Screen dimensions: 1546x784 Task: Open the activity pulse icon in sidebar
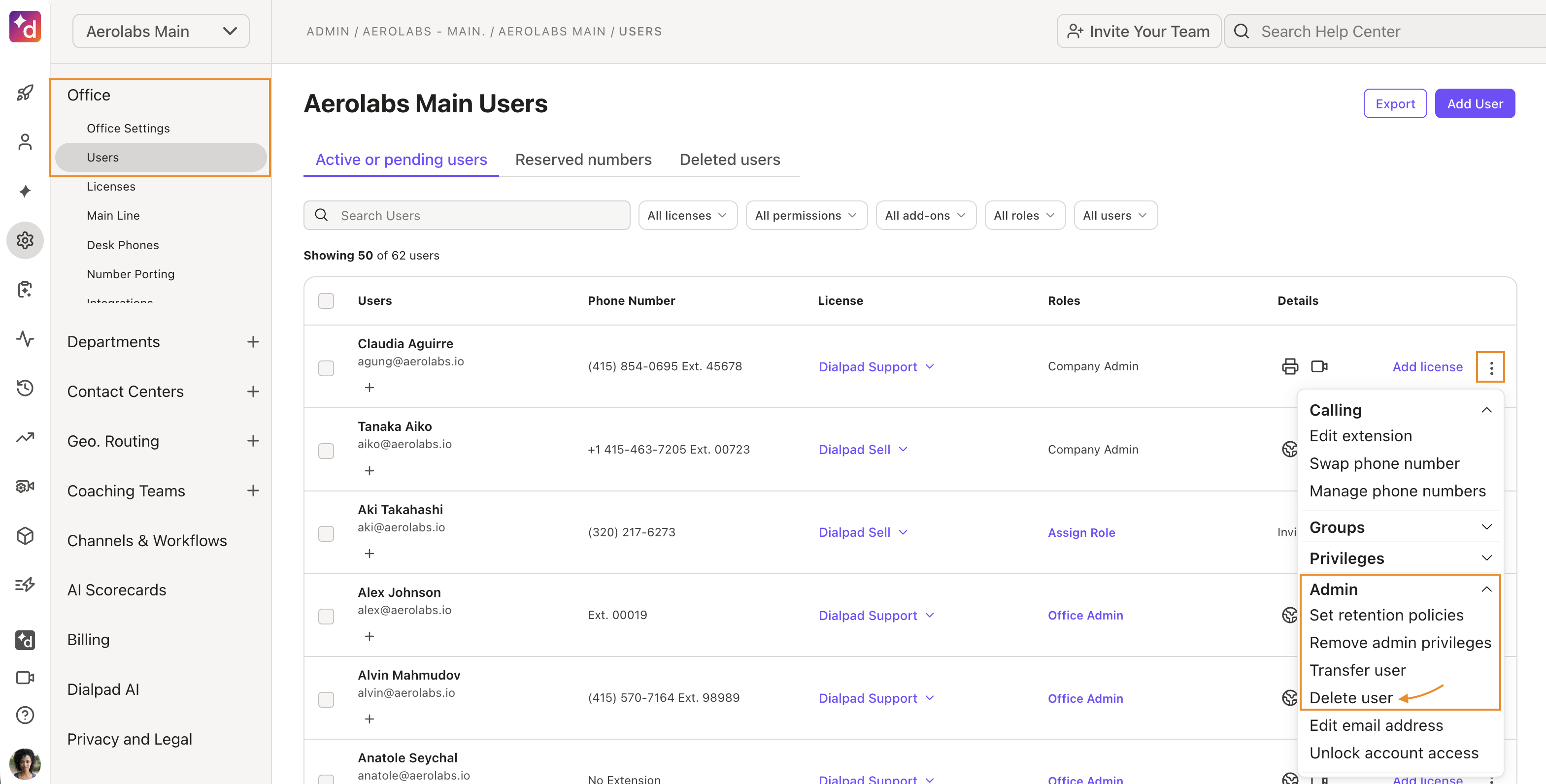(x=25, y=339)
